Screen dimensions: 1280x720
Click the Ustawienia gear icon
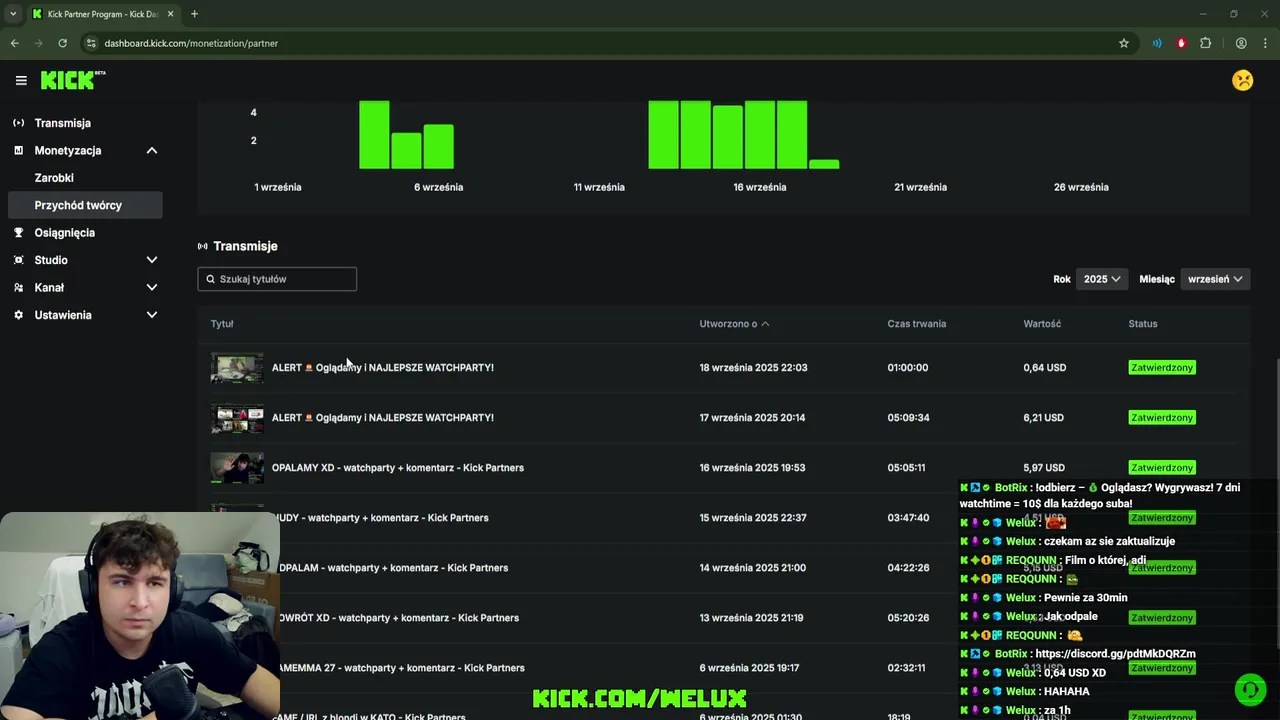19,315
